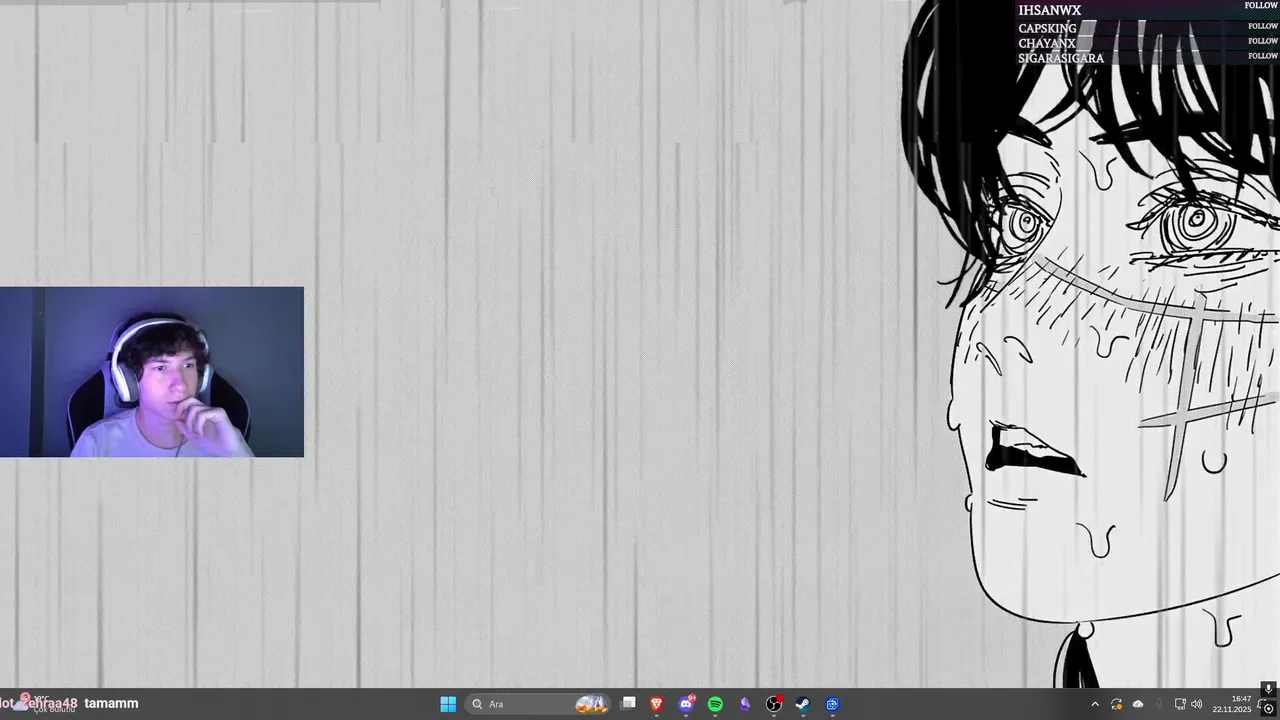Viewport: 1280px width, 720px height.
Task: Click the sync update tray icon
Action: pos(1117,704)
